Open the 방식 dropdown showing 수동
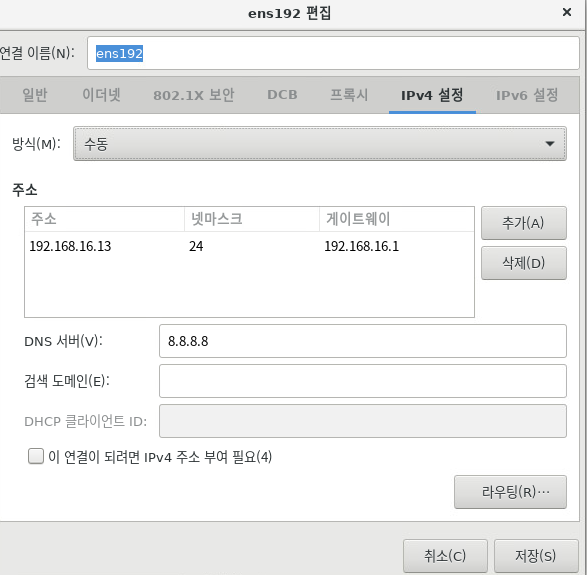Image resolution: width=587 pixels, height=575 pixels. (x=320, y=144)
